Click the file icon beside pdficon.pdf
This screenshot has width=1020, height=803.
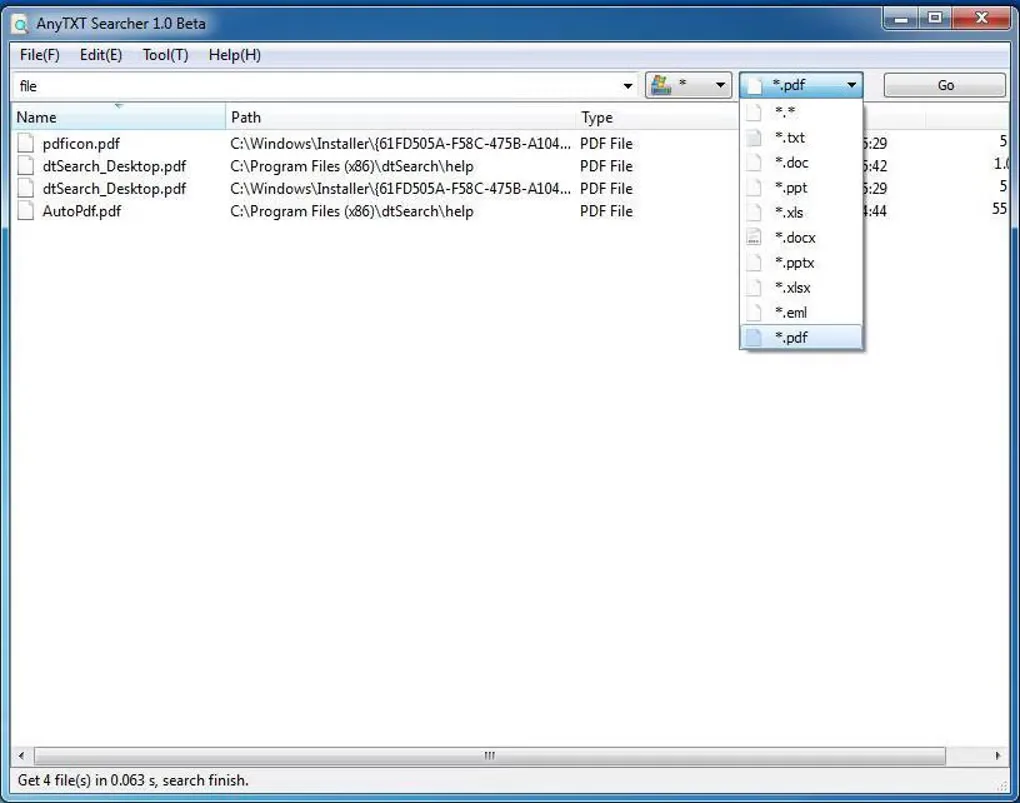coord(25,143)
